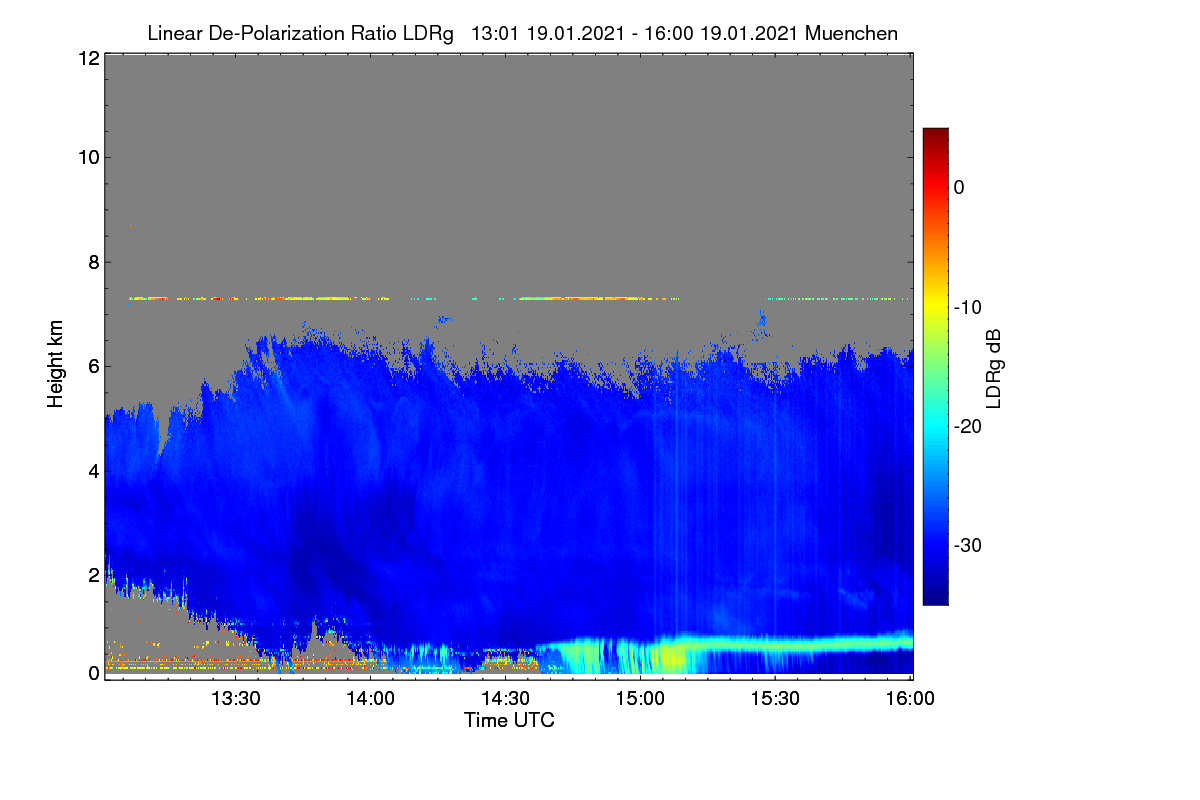Click the 14:30 time axis tick label

coord(506,699)
